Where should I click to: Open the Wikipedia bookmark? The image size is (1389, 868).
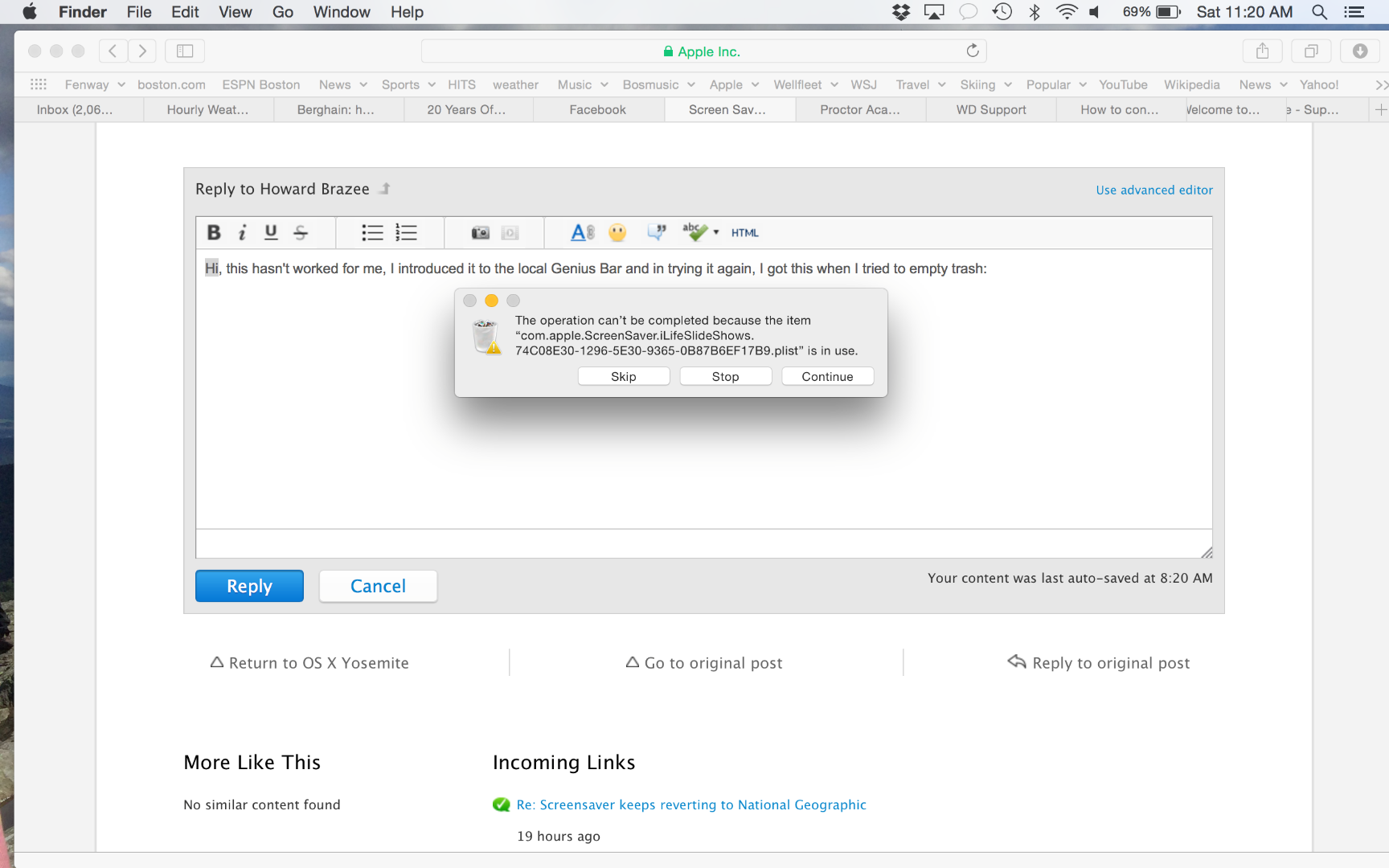click(1191, 84)
